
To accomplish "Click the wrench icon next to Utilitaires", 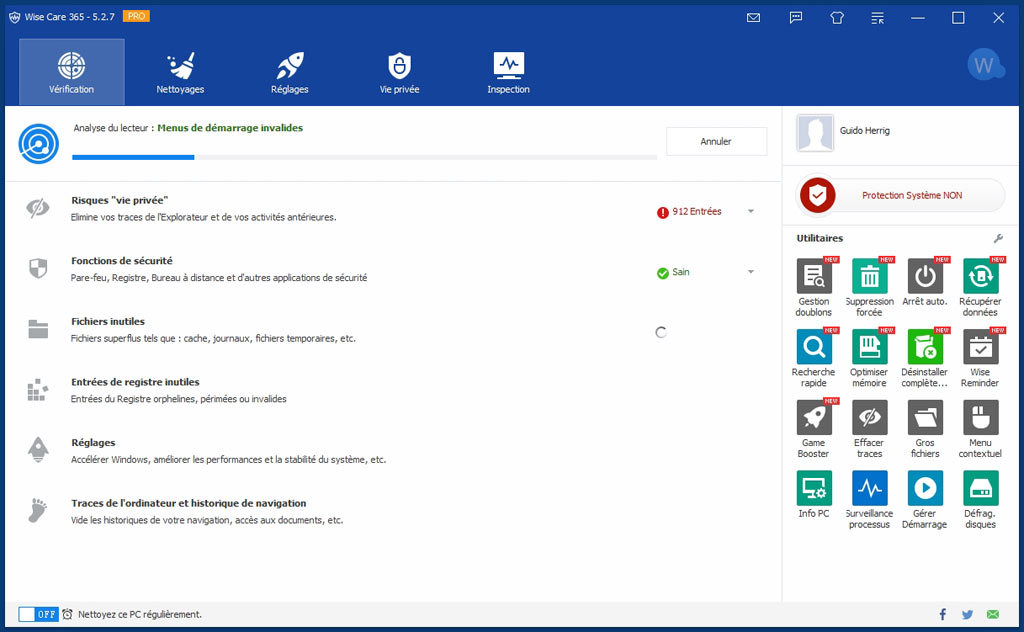I will 998,238.
